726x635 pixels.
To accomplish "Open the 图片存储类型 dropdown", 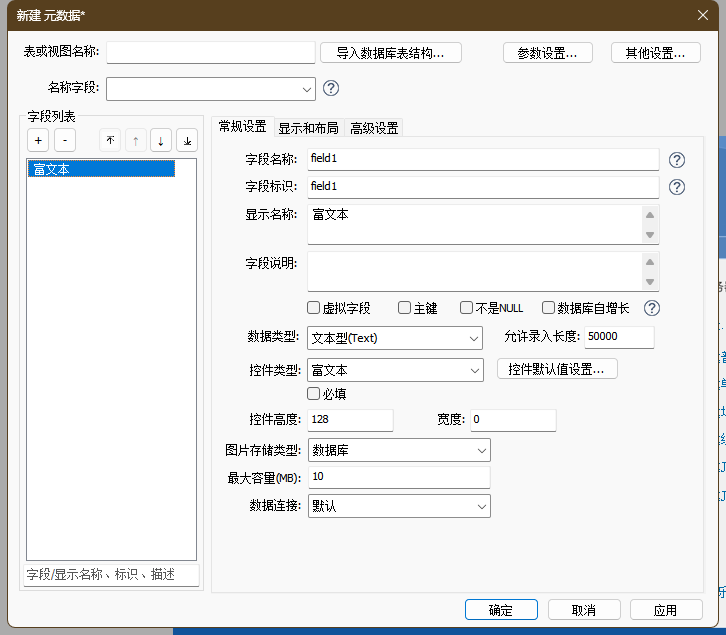I will [399, 451].
